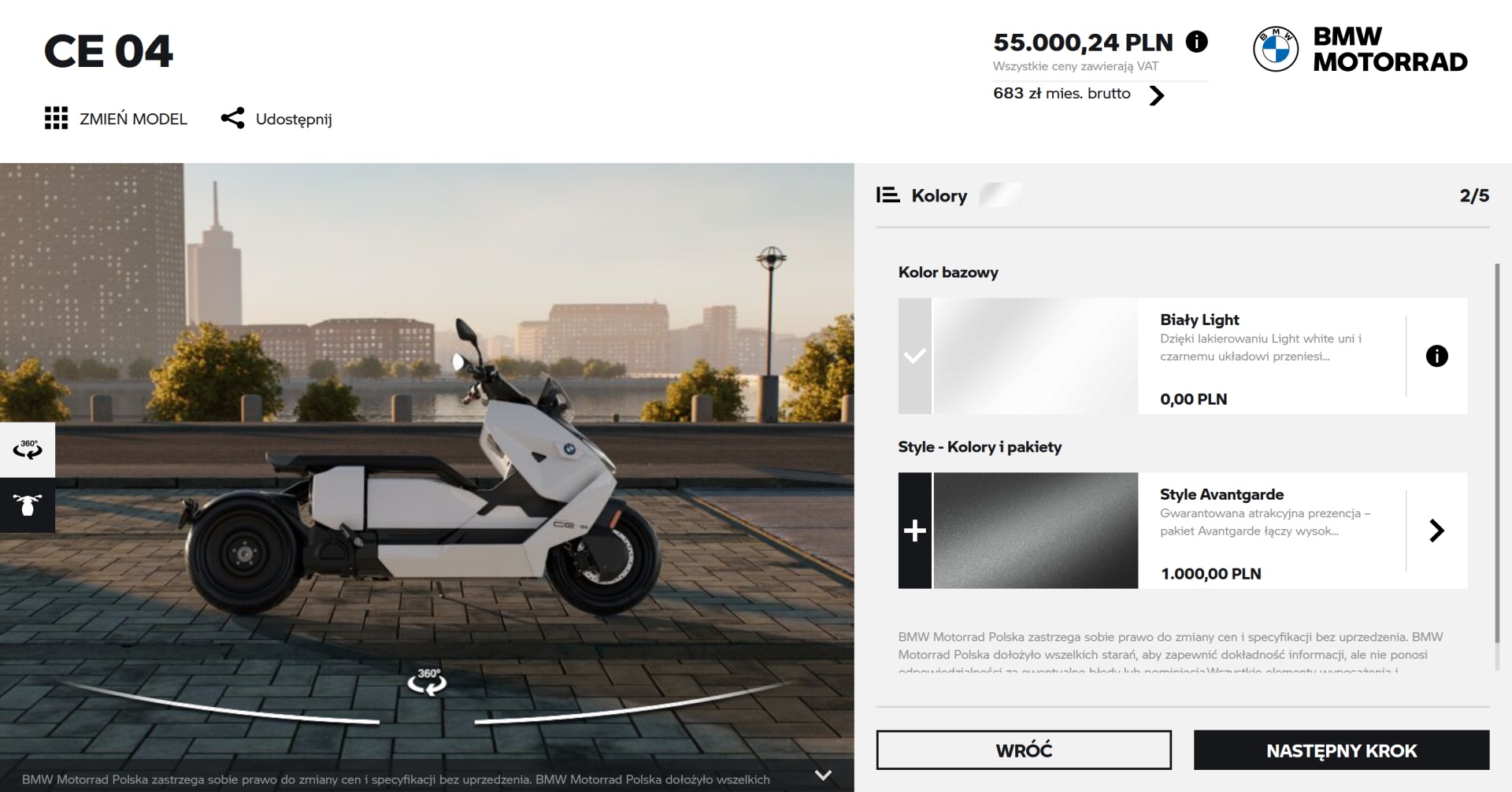Click the Udostępnij share icon

(232, 118)
